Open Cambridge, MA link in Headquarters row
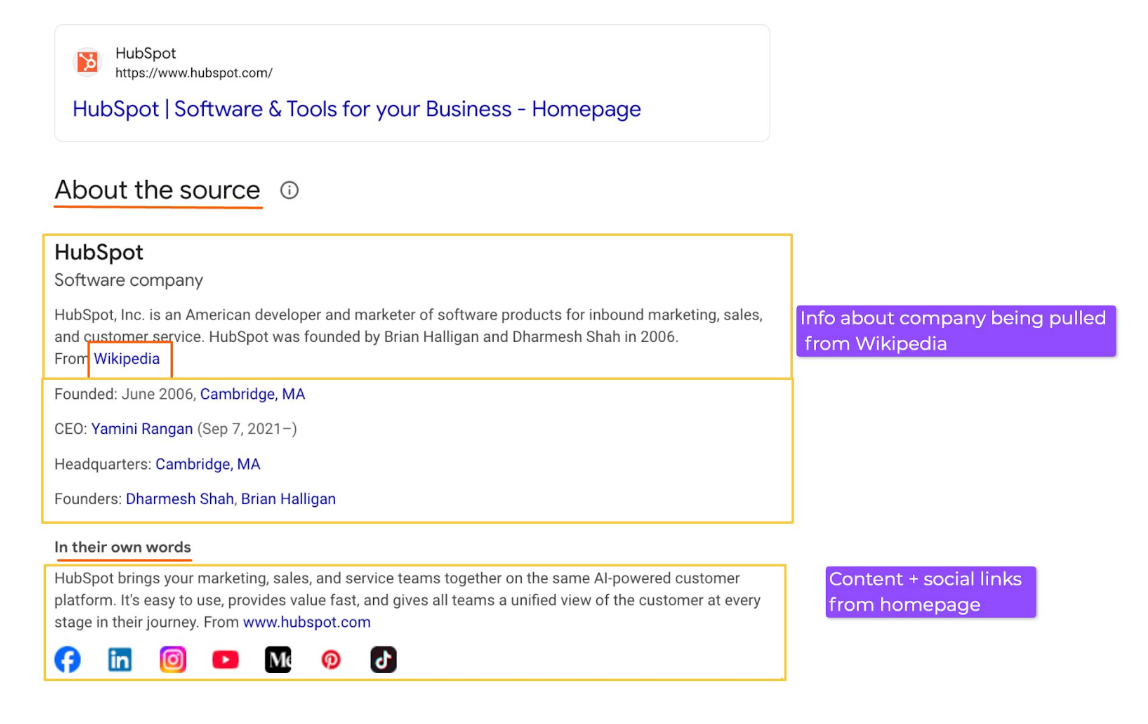 pos(208,464)
